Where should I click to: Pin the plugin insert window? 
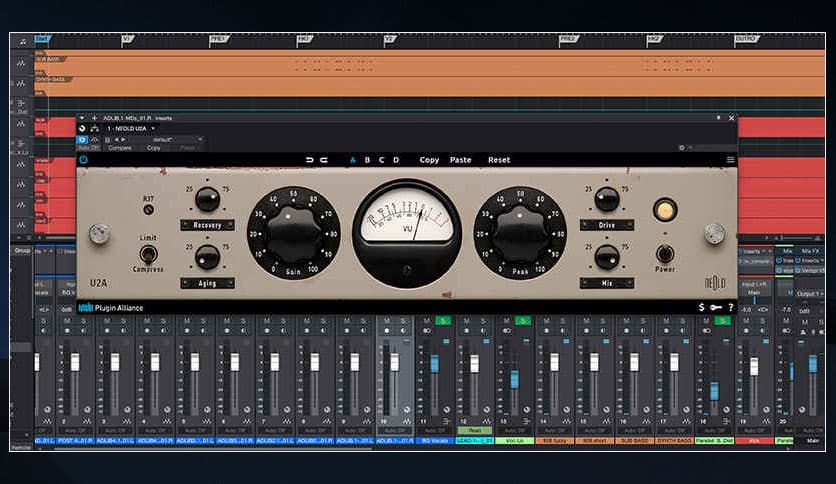718,118
